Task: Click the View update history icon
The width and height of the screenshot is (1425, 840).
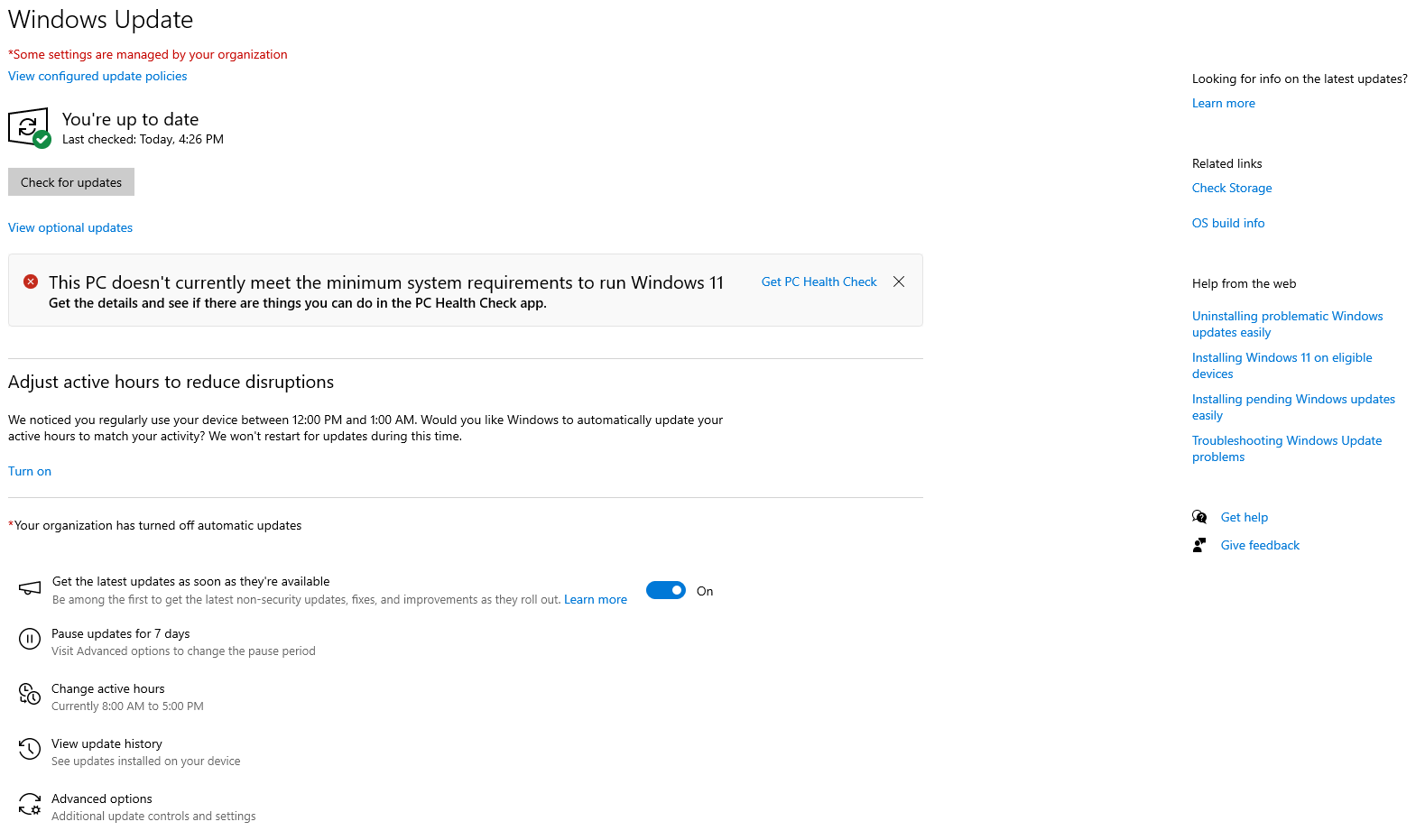Action: click(x=30, y=749)
